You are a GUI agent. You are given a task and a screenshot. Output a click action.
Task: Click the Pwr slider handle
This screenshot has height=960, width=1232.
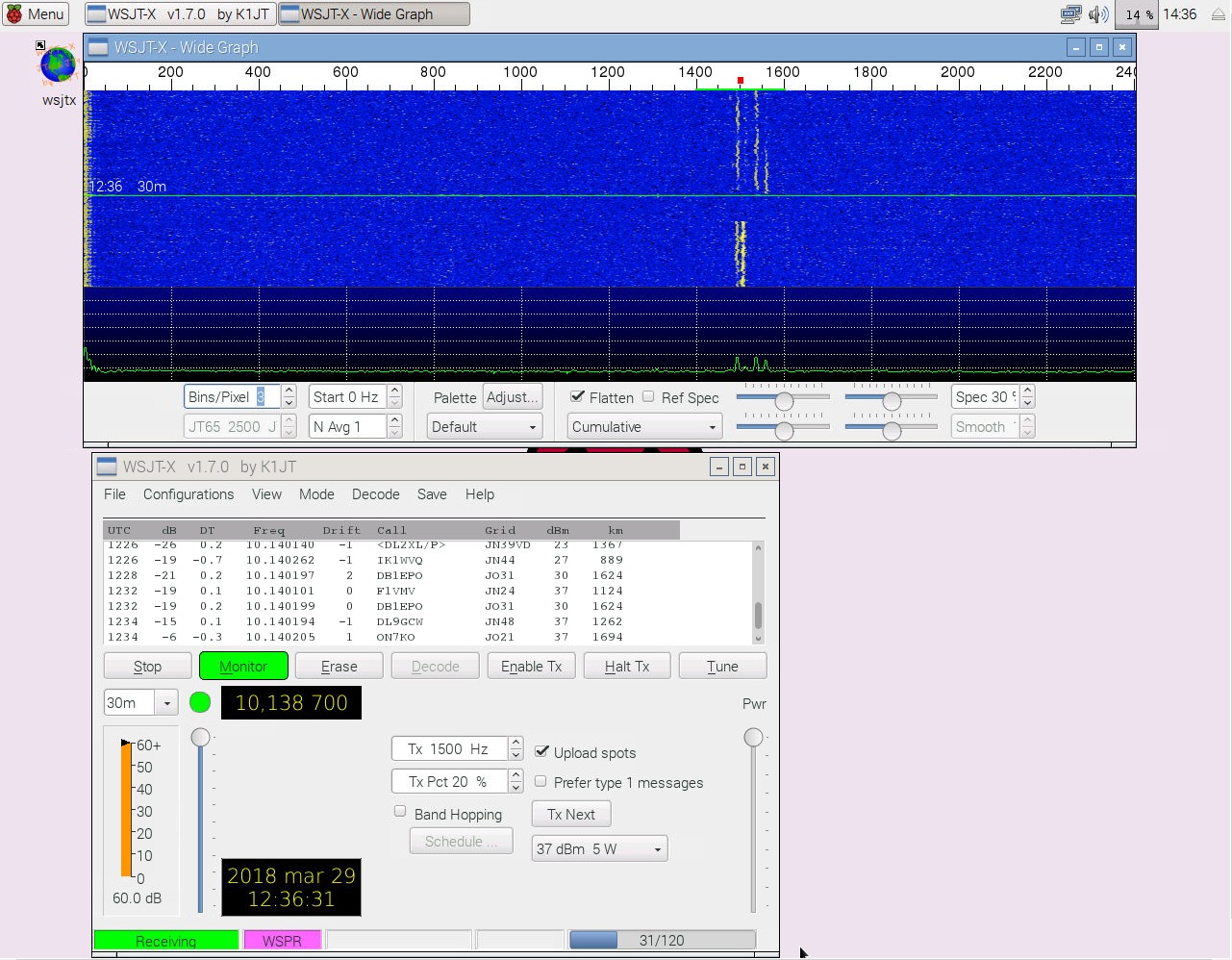pyautogui.click(x=753, y=737)
